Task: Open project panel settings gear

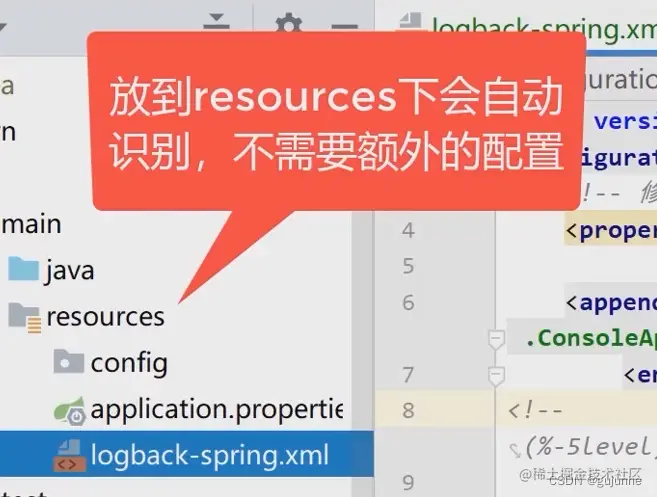Action: coord(289,24)
